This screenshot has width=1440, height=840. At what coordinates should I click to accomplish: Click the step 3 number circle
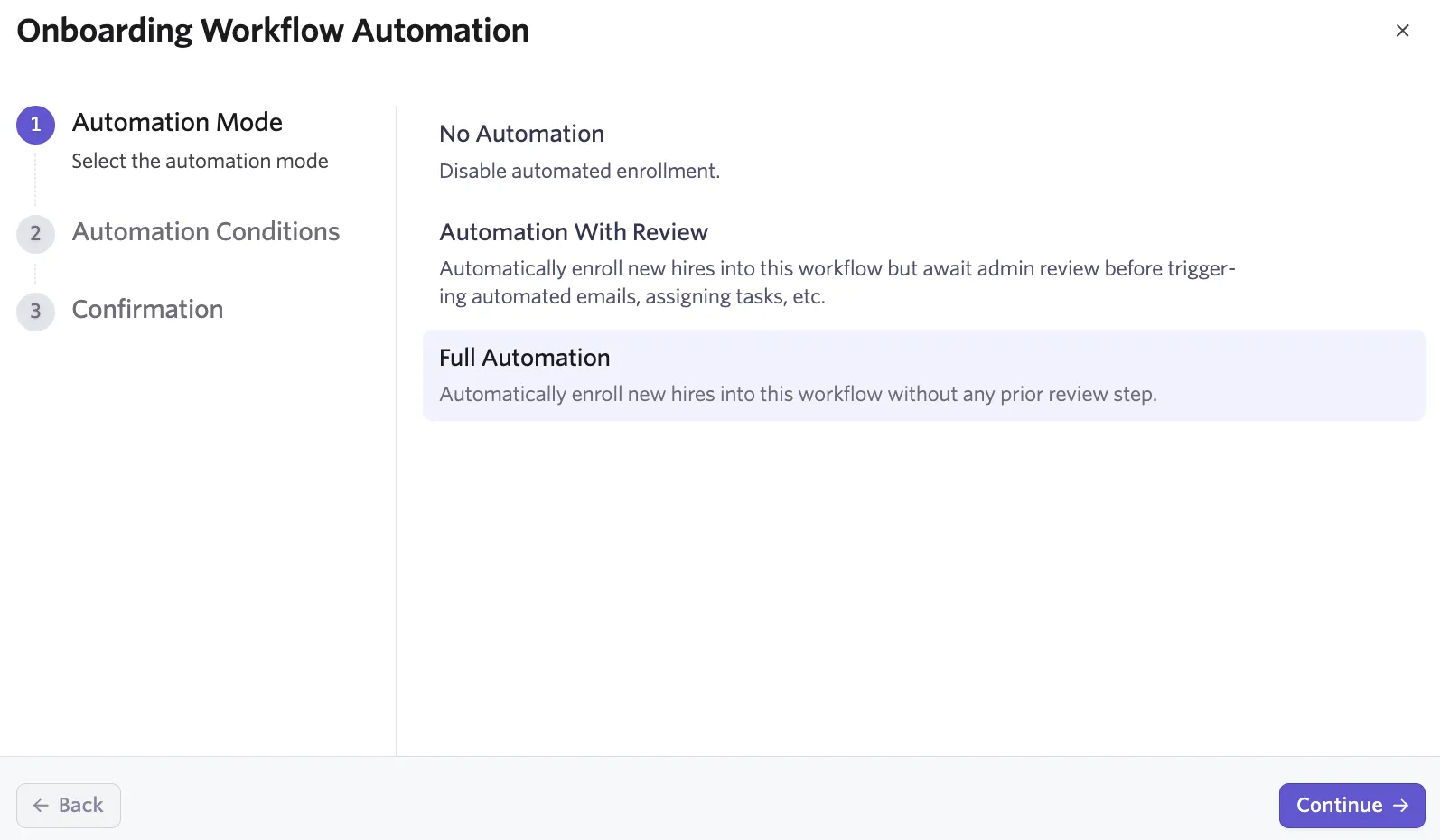point(35,312)
